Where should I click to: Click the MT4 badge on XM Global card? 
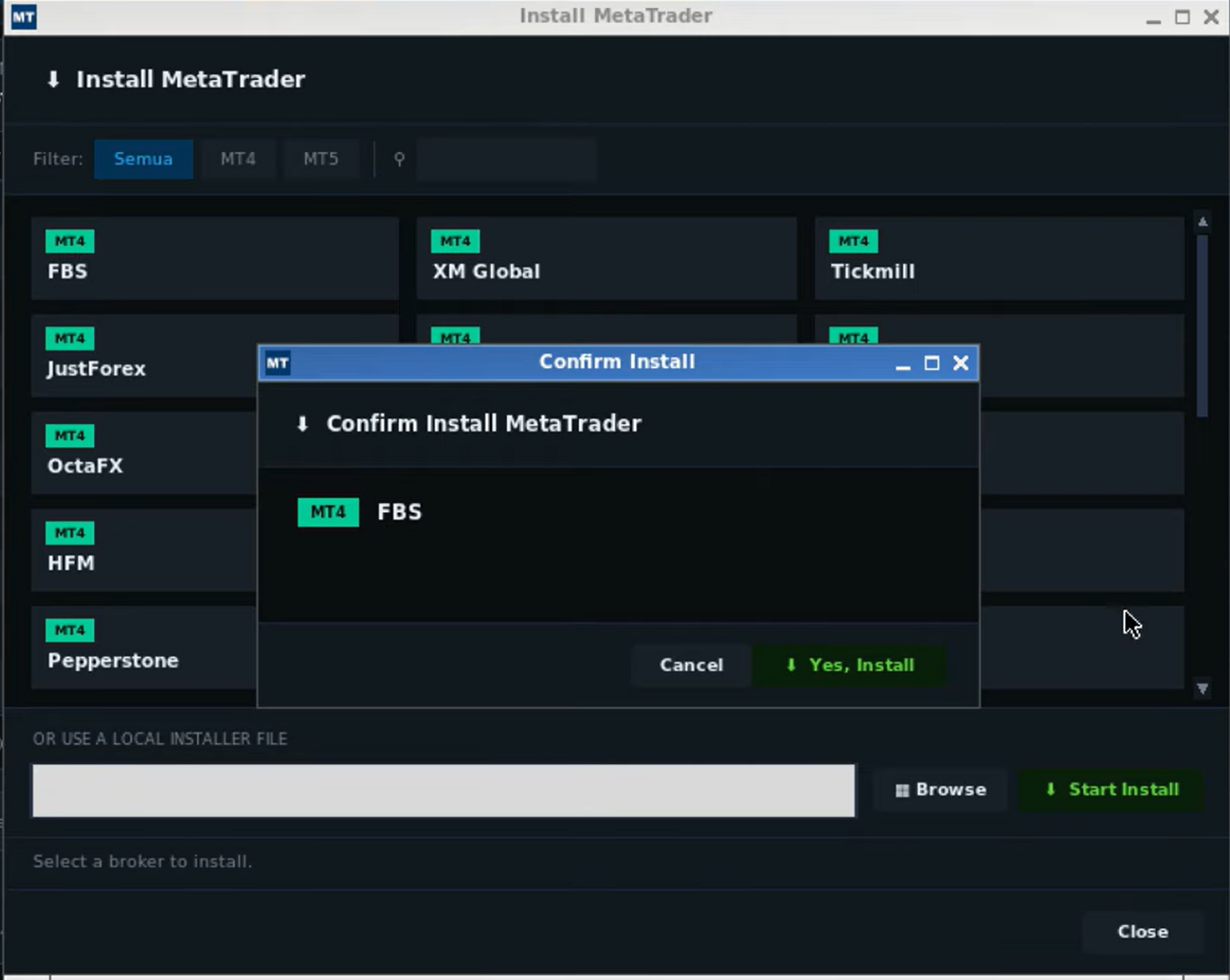coord(455,241)
